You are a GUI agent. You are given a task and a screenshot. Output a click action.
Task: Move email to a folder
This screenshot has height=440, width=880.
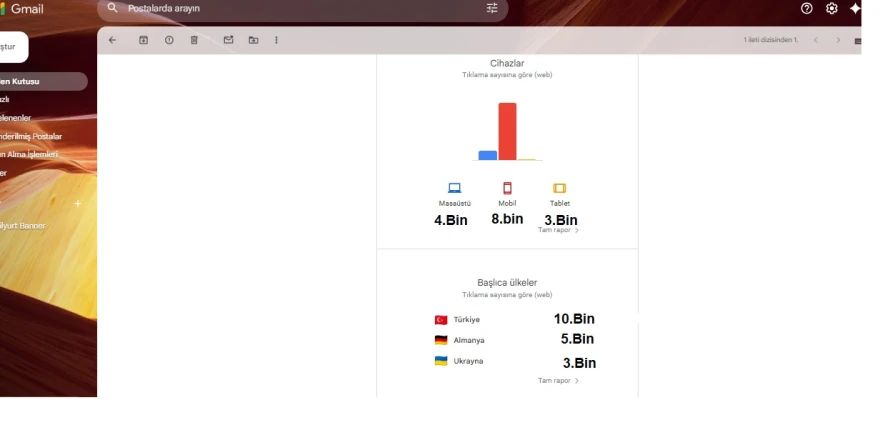(254, 40)
